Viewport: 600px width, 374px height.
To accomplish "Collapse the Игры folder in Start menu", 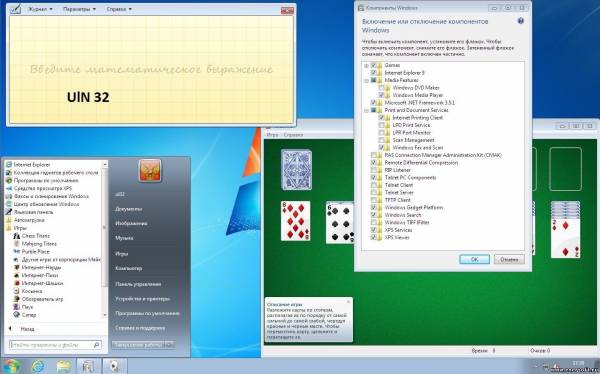I will click(x=16, y=228).
